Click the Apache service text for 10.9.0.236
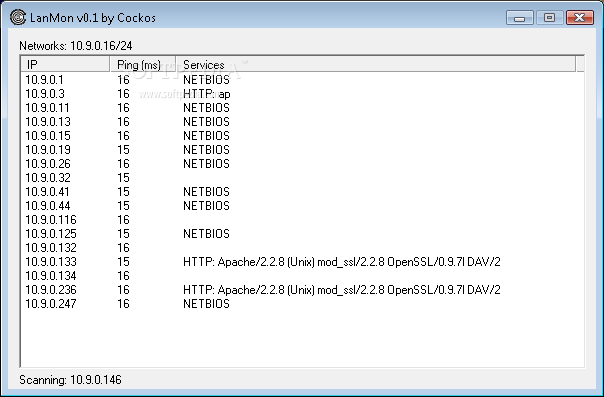Image resolution: width=604 pixels, height=397 pixels. 342,290
